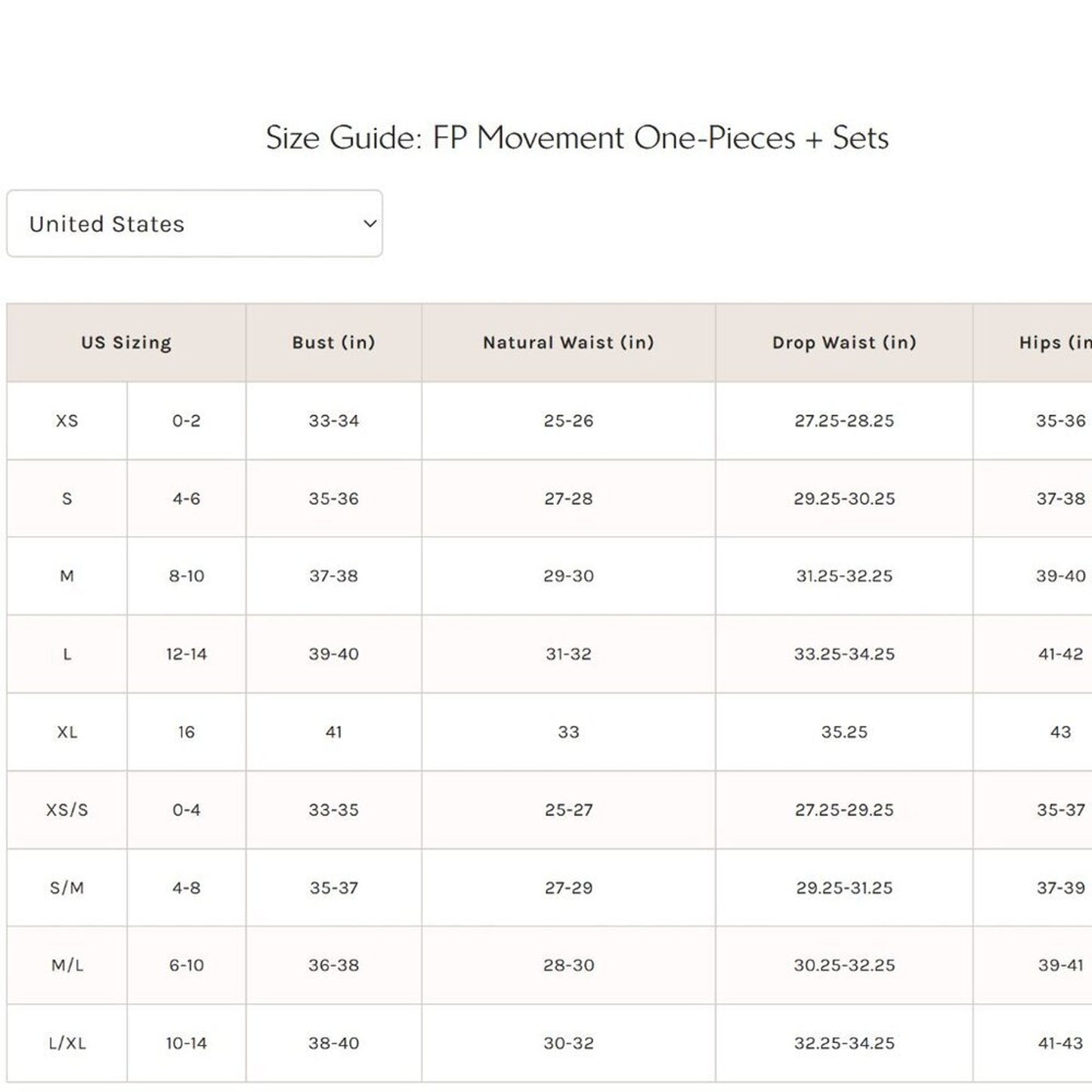Click the Size Guide title heading
This screenshot has width=1092, height=1092.
pyautogui.click(x=577, y=138)
